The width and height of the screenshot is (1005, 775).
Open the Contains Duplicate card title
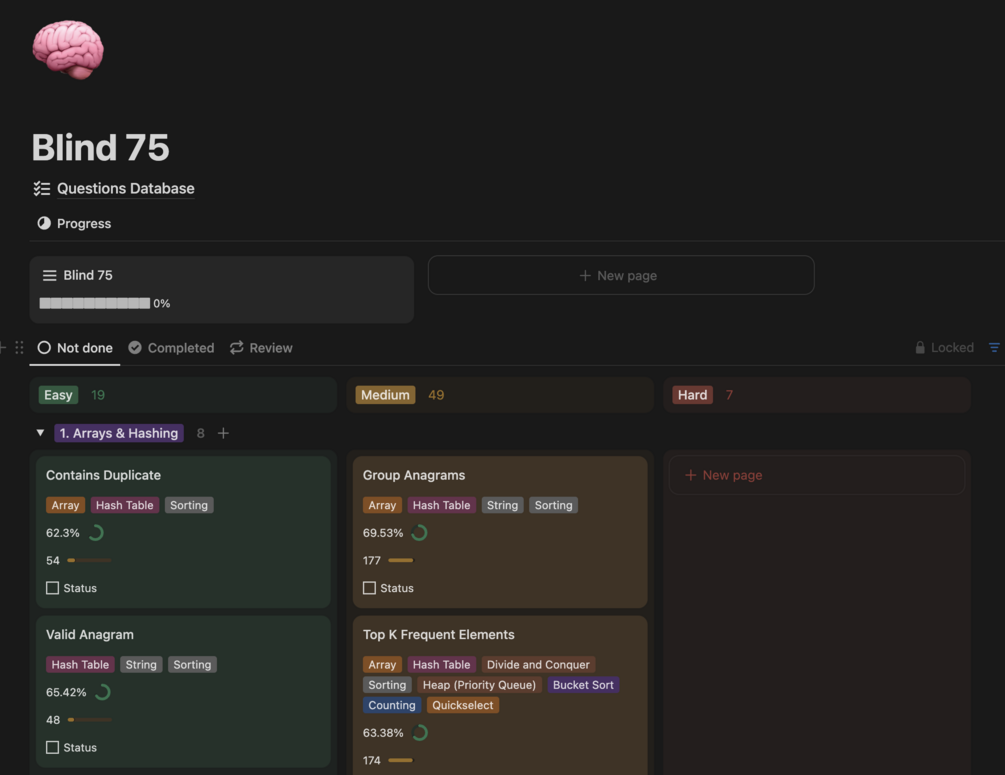coord(103,475)
